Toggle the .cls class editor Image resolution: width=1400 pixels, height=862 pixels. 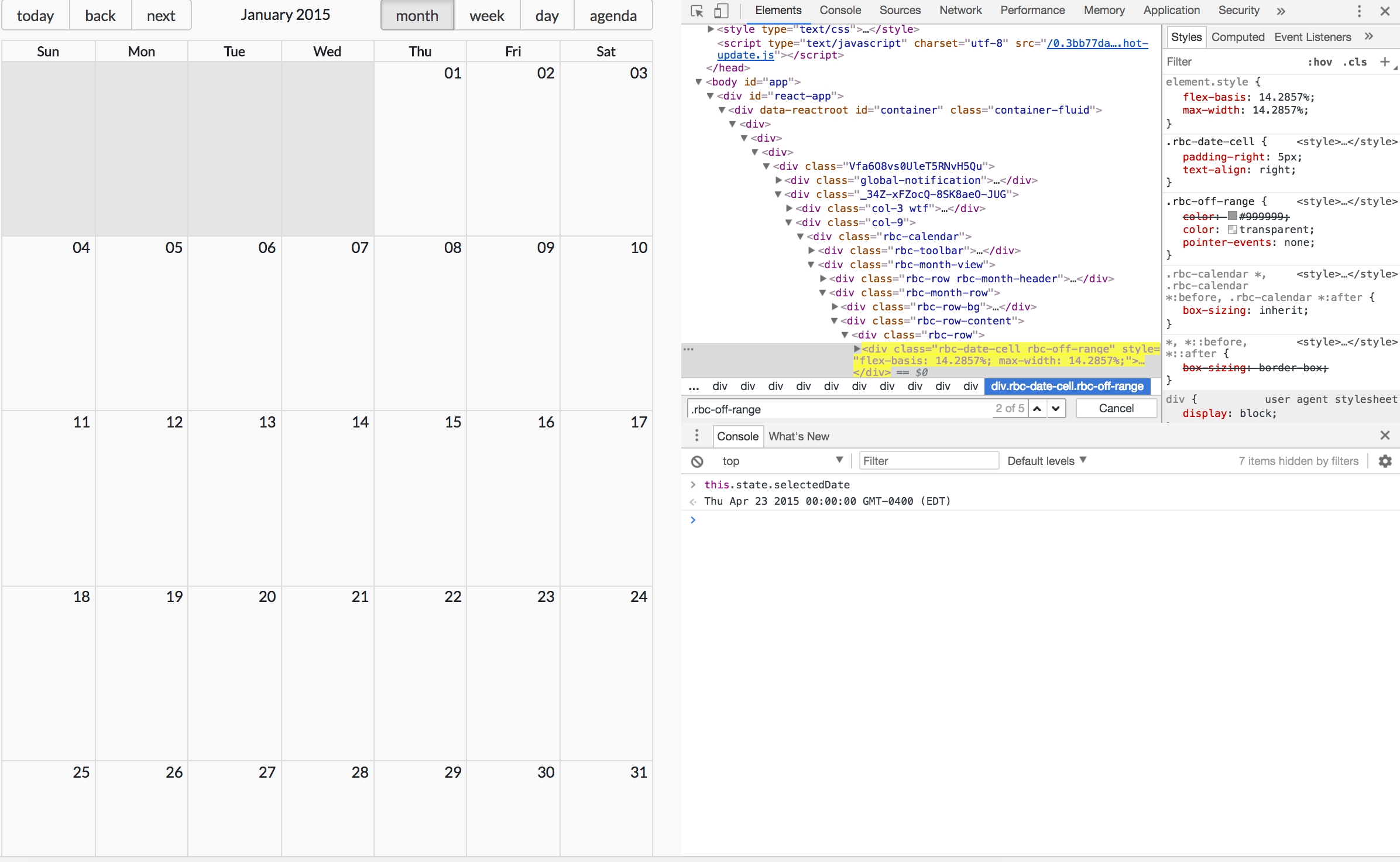pyautogui.click(x=1354, y=62)
